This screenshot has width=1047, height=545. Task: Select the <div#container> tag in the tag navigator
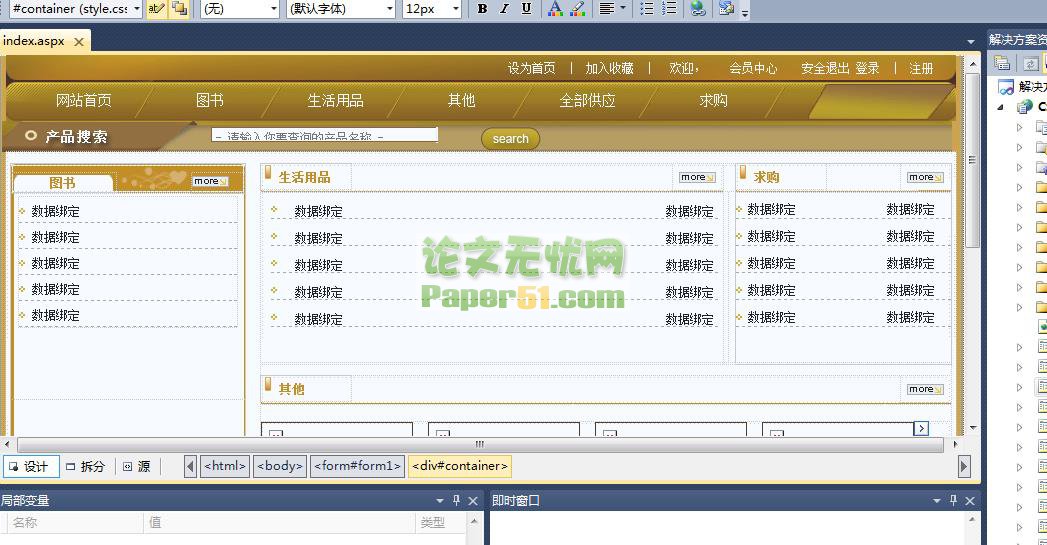[x=460, y=466]
